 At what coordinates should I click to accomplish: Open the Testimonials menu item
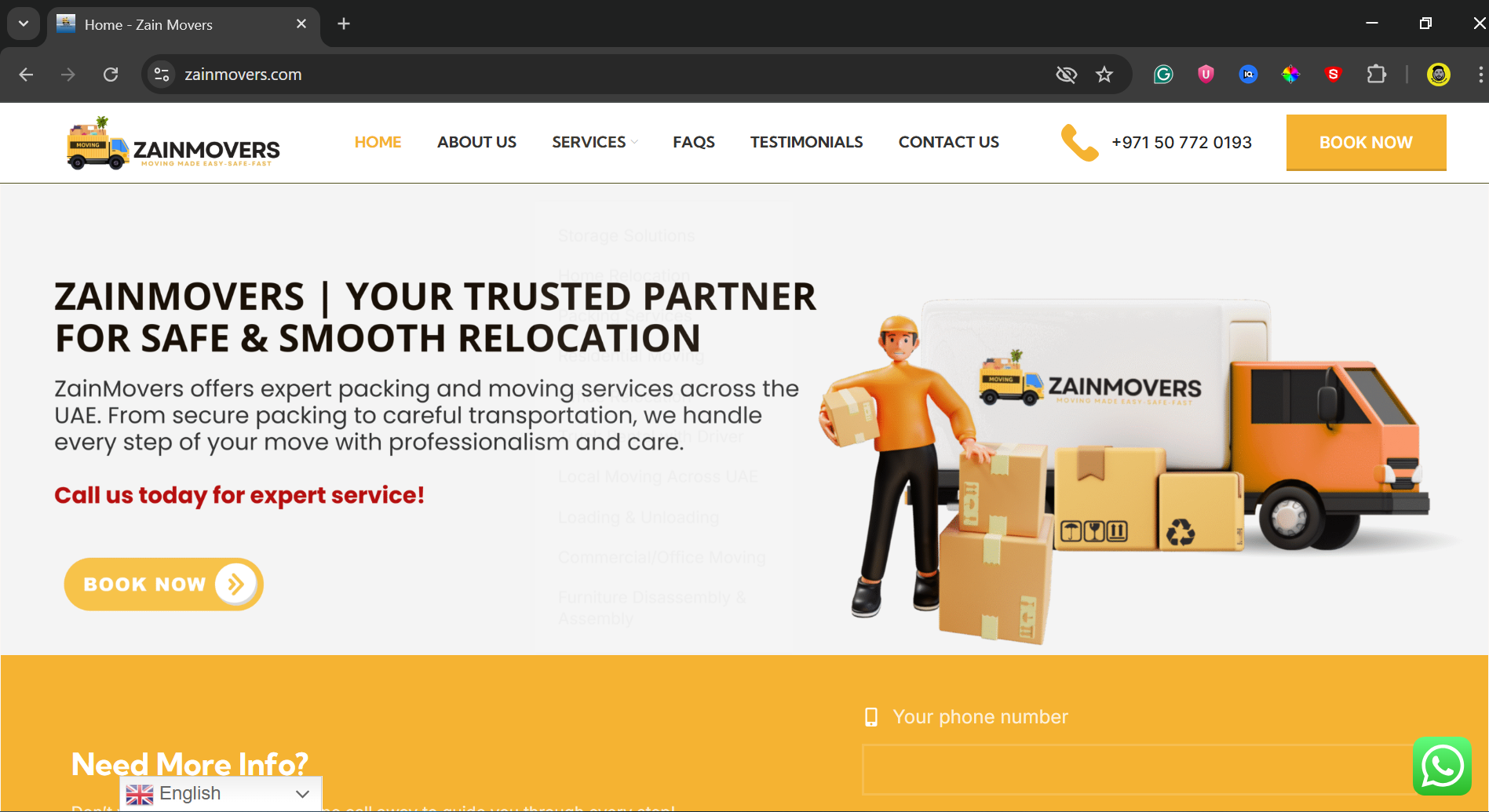point(806,142)
